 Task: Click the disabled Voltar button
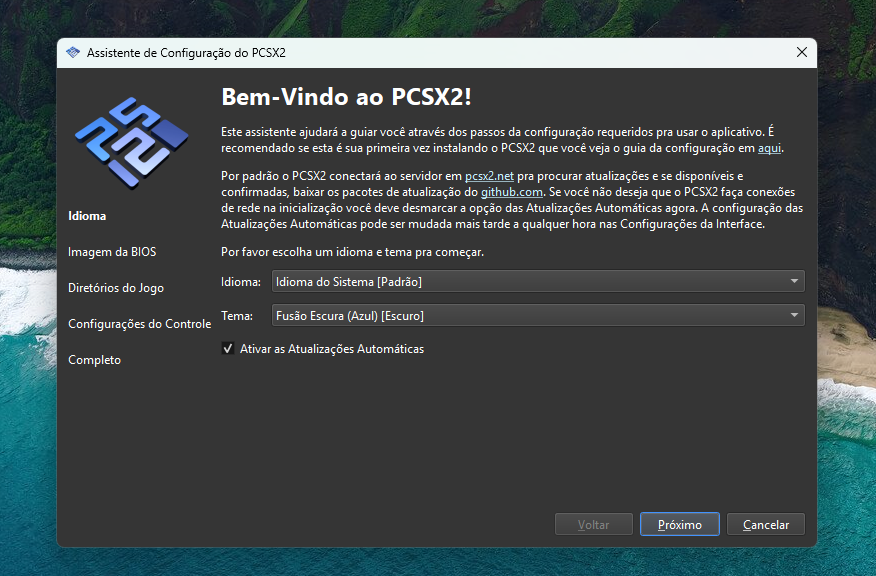594,525
